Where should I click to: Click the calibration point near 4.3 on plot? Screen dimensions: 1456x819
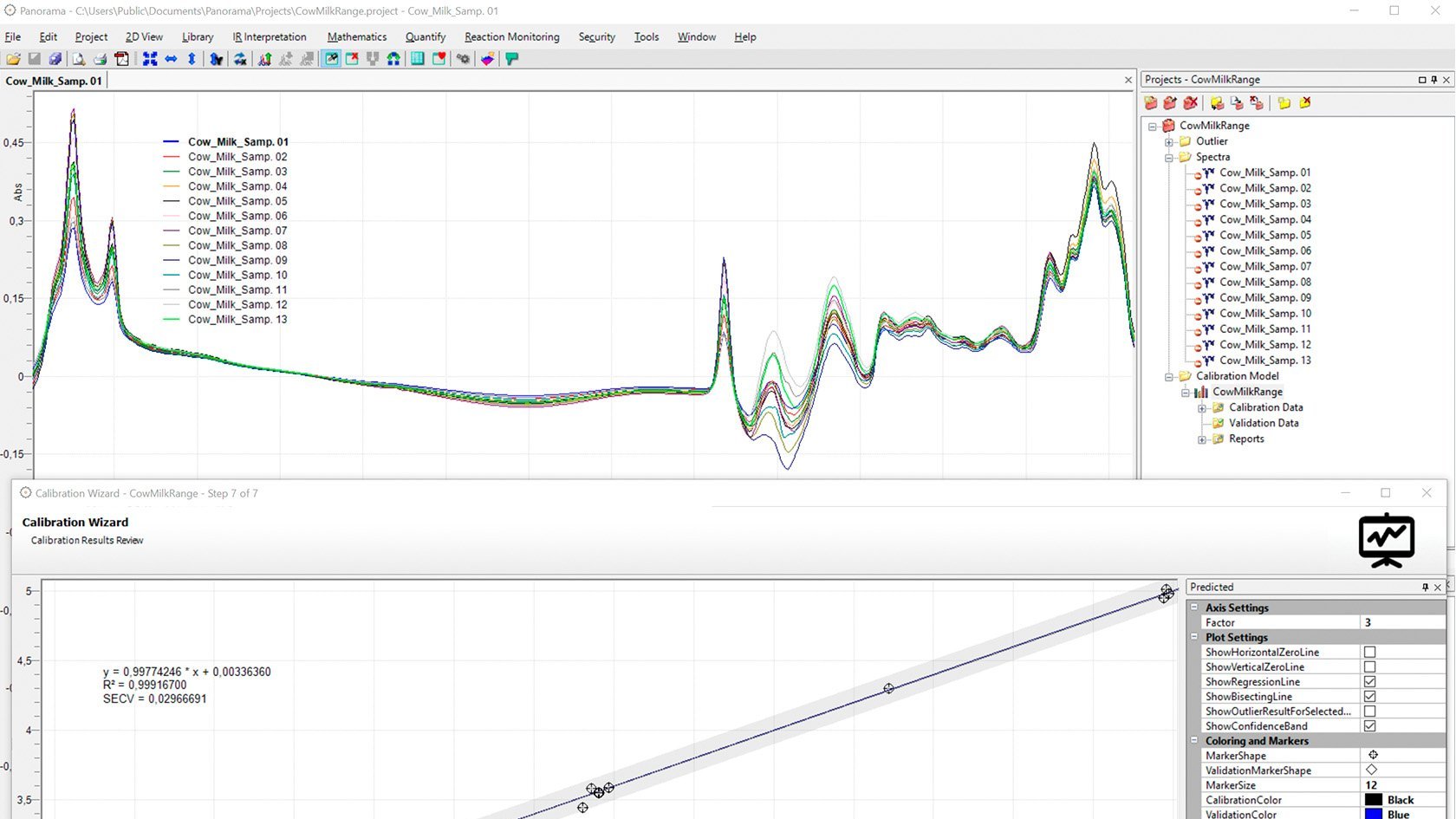888,688
